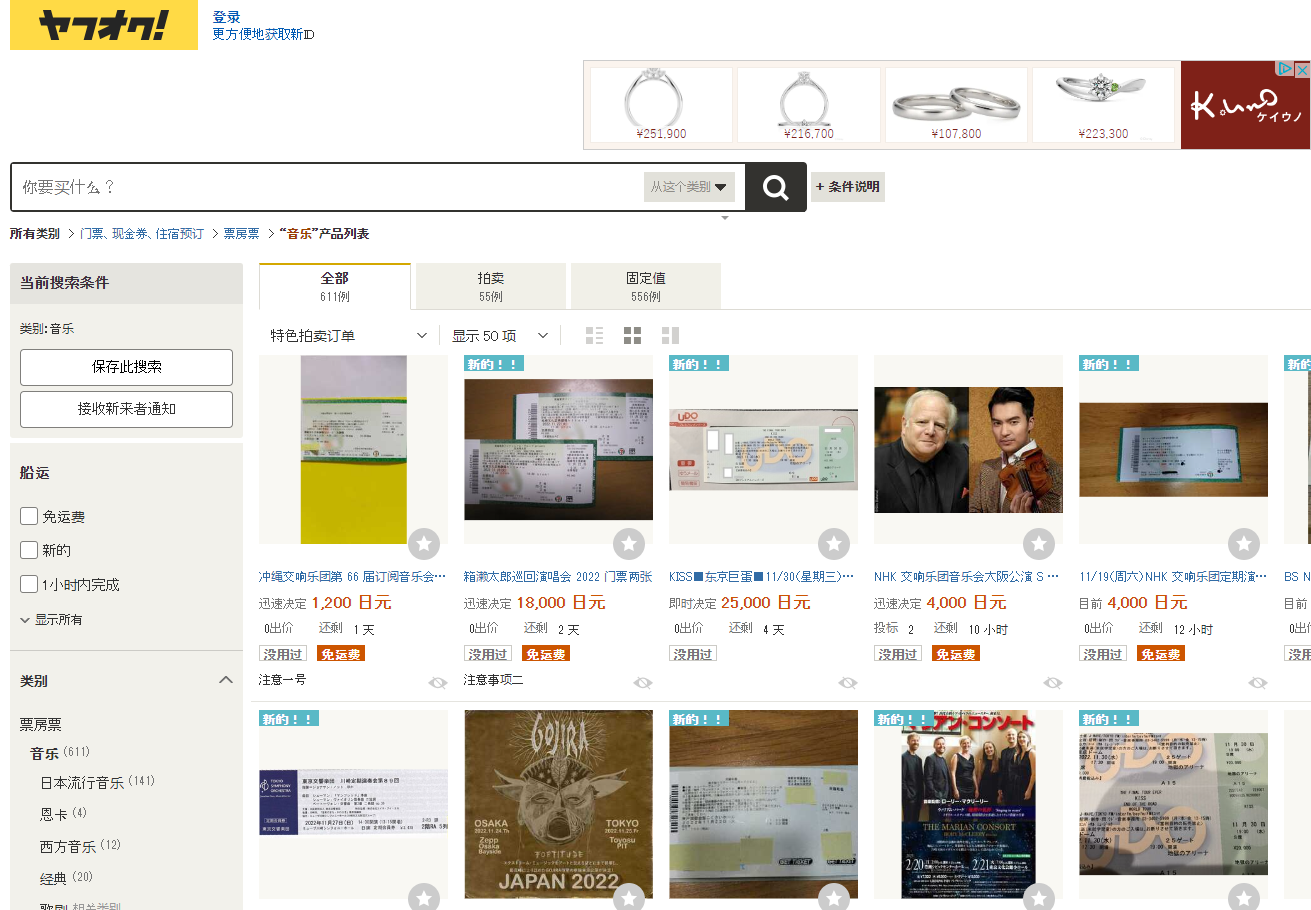Screen dimensions: 1311x910
Task: Open the 日本流行音乐 category link
Action: 83,782
